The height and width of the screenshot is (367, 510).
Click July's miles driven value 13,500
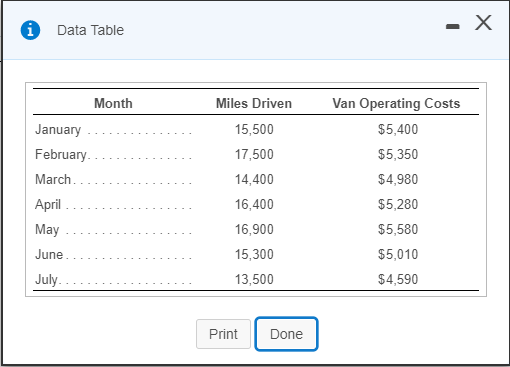254,279
